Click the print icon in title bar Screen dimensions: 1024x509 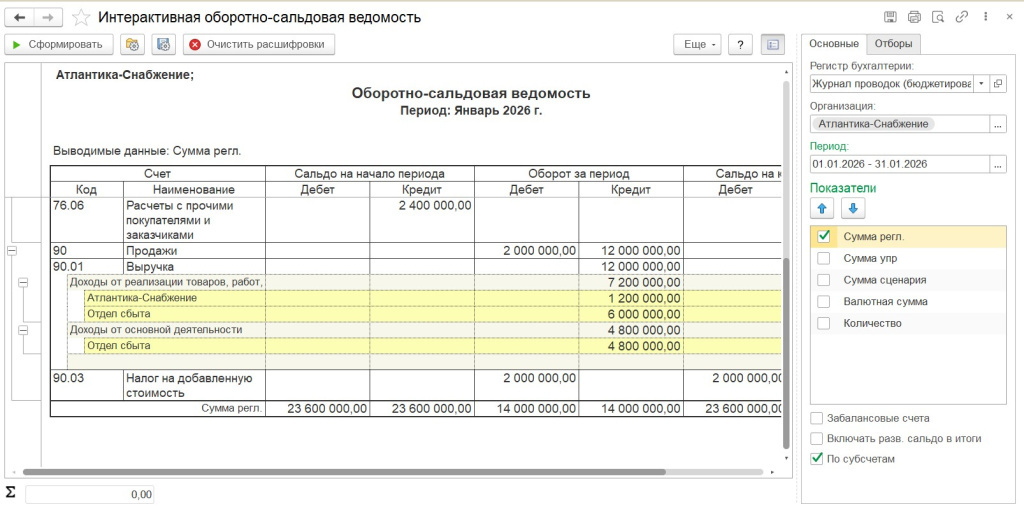coord(914,17)
